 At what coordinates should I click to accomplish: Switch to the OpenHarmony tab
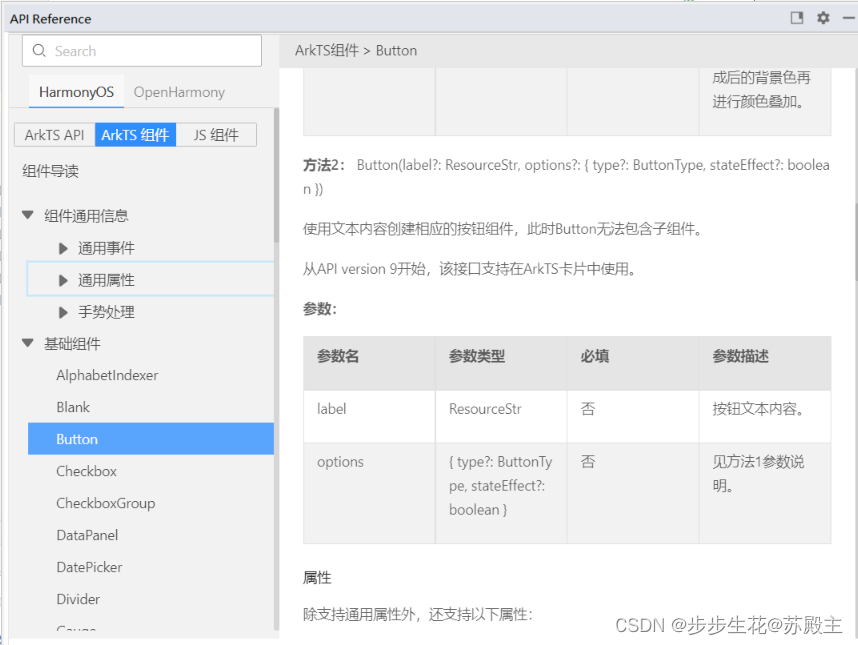[x=179, y=92]
